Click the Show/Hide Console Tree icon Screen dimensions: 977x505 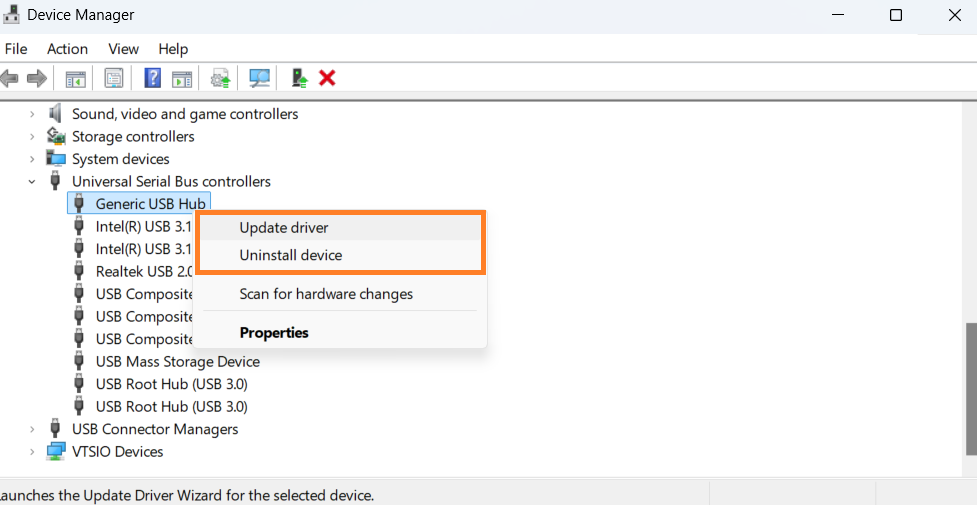click(75, 78)
